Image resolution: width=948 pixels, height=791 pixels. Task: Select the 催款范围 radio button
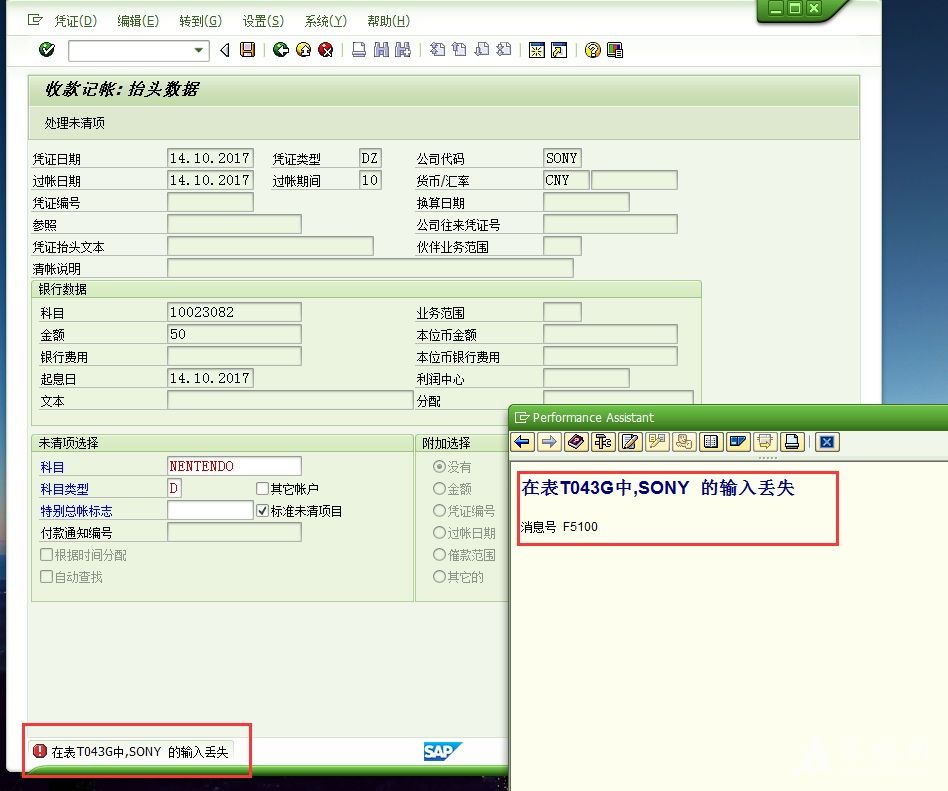coord(440,555)
